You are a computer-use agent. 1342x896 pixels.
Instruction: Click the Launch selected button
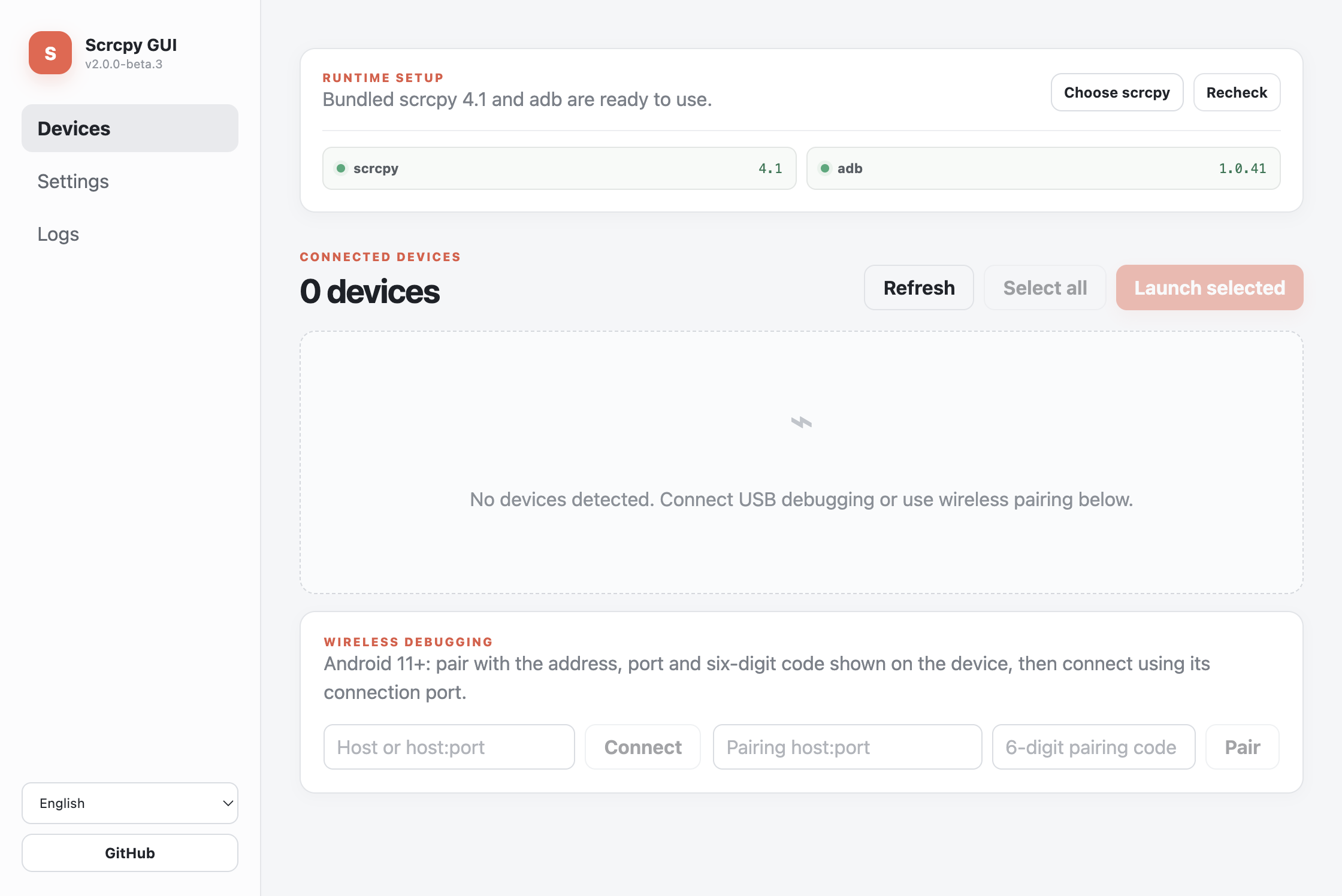click(1210, 287)
